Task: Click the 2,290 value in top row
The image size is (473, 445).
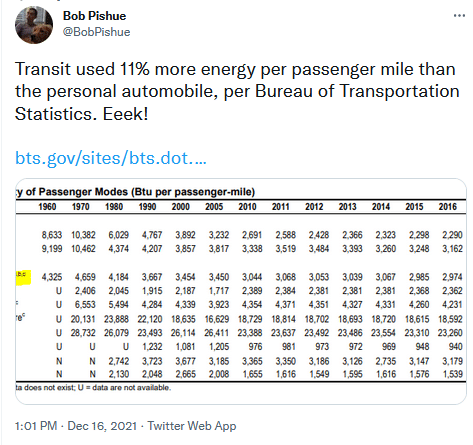Action: pos(452,235)
